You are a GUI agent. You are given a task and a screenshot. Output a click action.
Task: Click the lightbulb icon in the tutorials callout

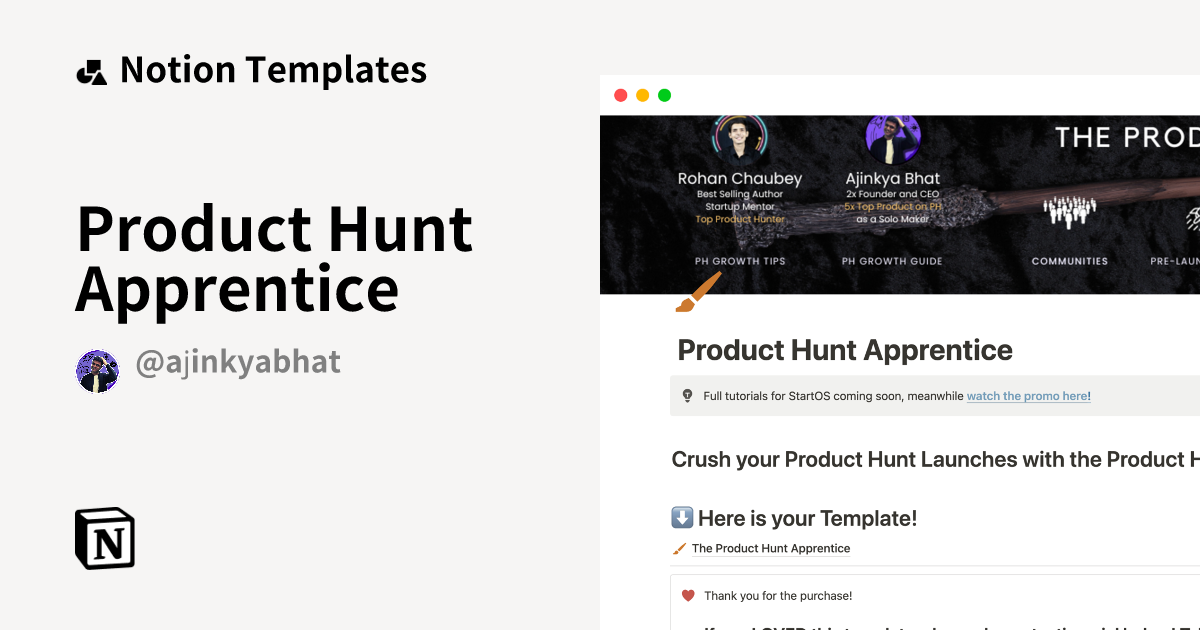click(x=687, y=395)
